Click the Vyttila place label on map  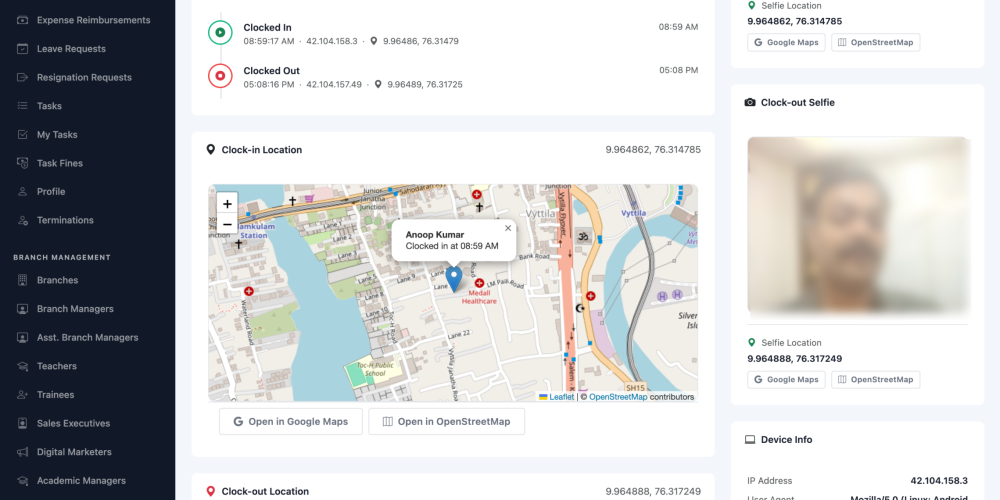(x=540, y=214)
